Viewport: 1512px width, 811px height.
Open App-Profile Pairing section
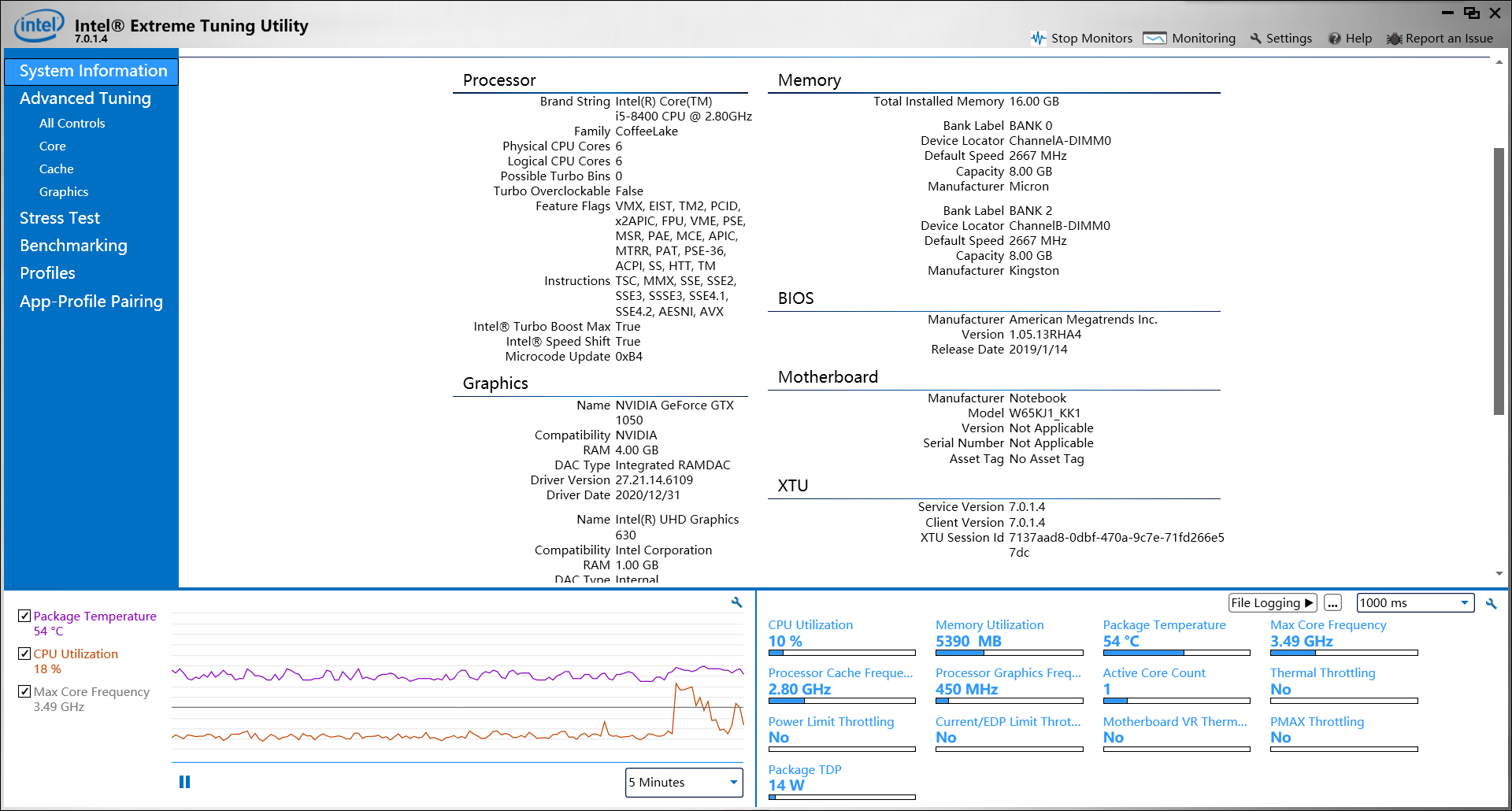pos(91,302)
